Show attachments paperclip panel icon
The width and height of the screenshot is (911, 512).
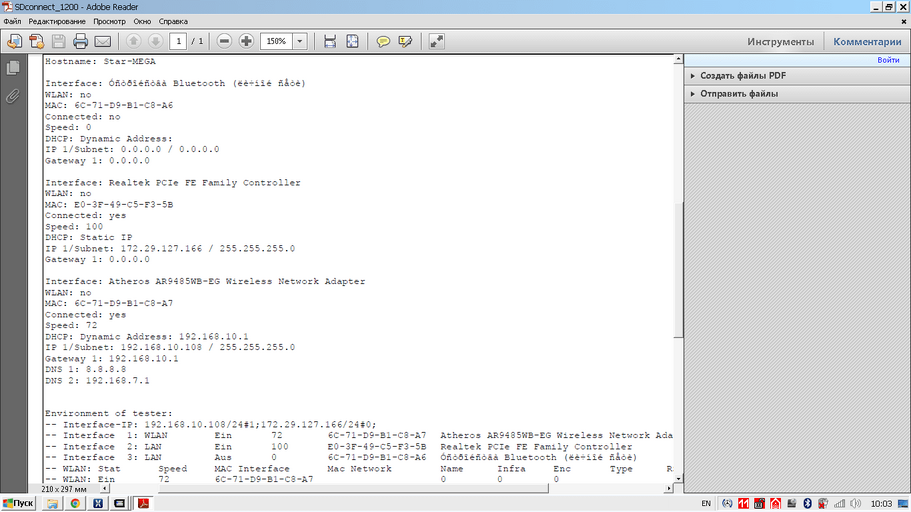click(13, 96)
